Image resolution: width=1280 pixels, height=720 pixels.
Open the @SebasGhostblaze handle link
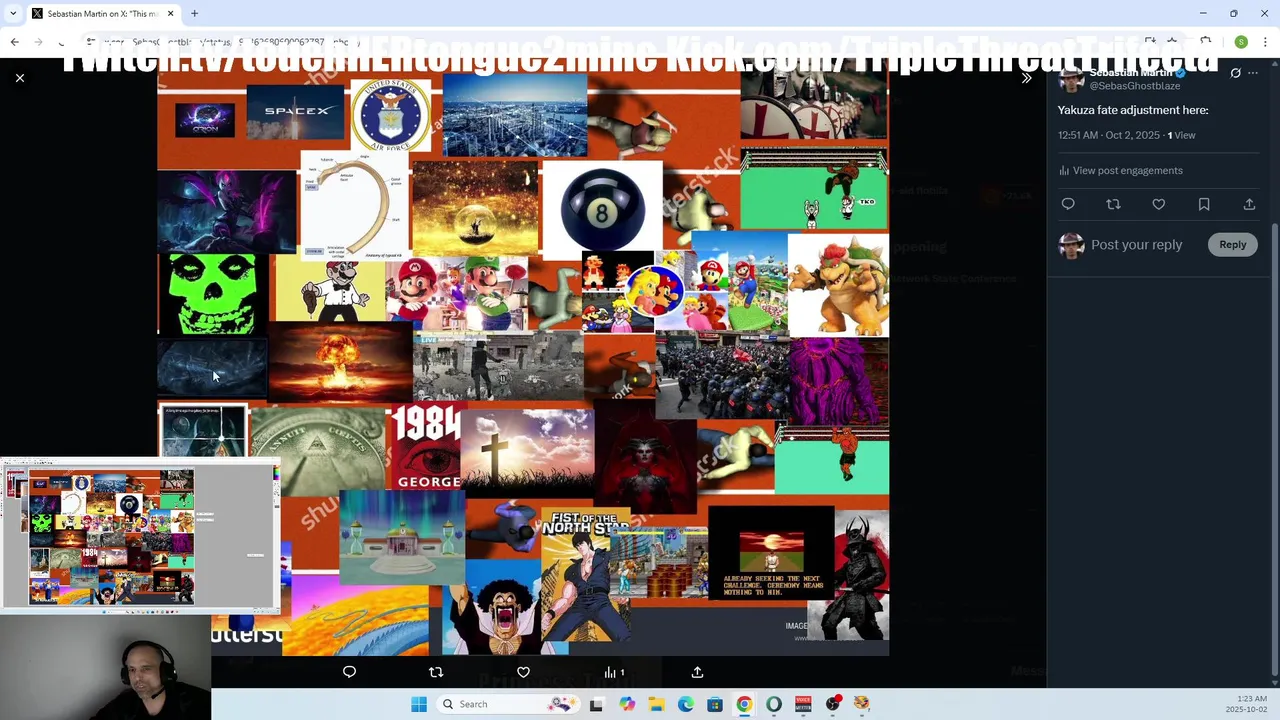coord(1135,86)
